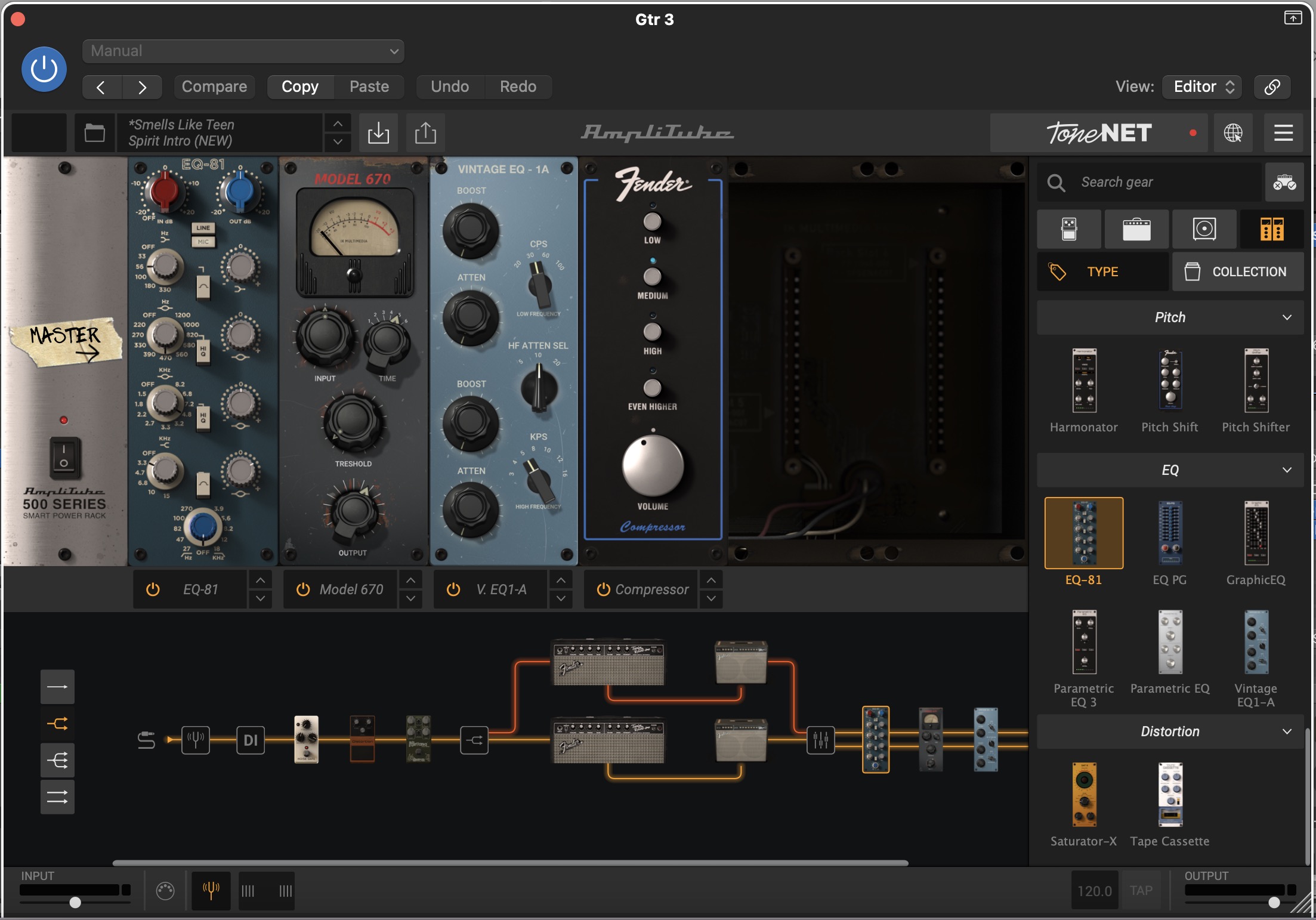Image resolution: width=1316 pixels, height=920 pixels.
Task: Select the Saturator-X module
Action: tap(1084, 804)
